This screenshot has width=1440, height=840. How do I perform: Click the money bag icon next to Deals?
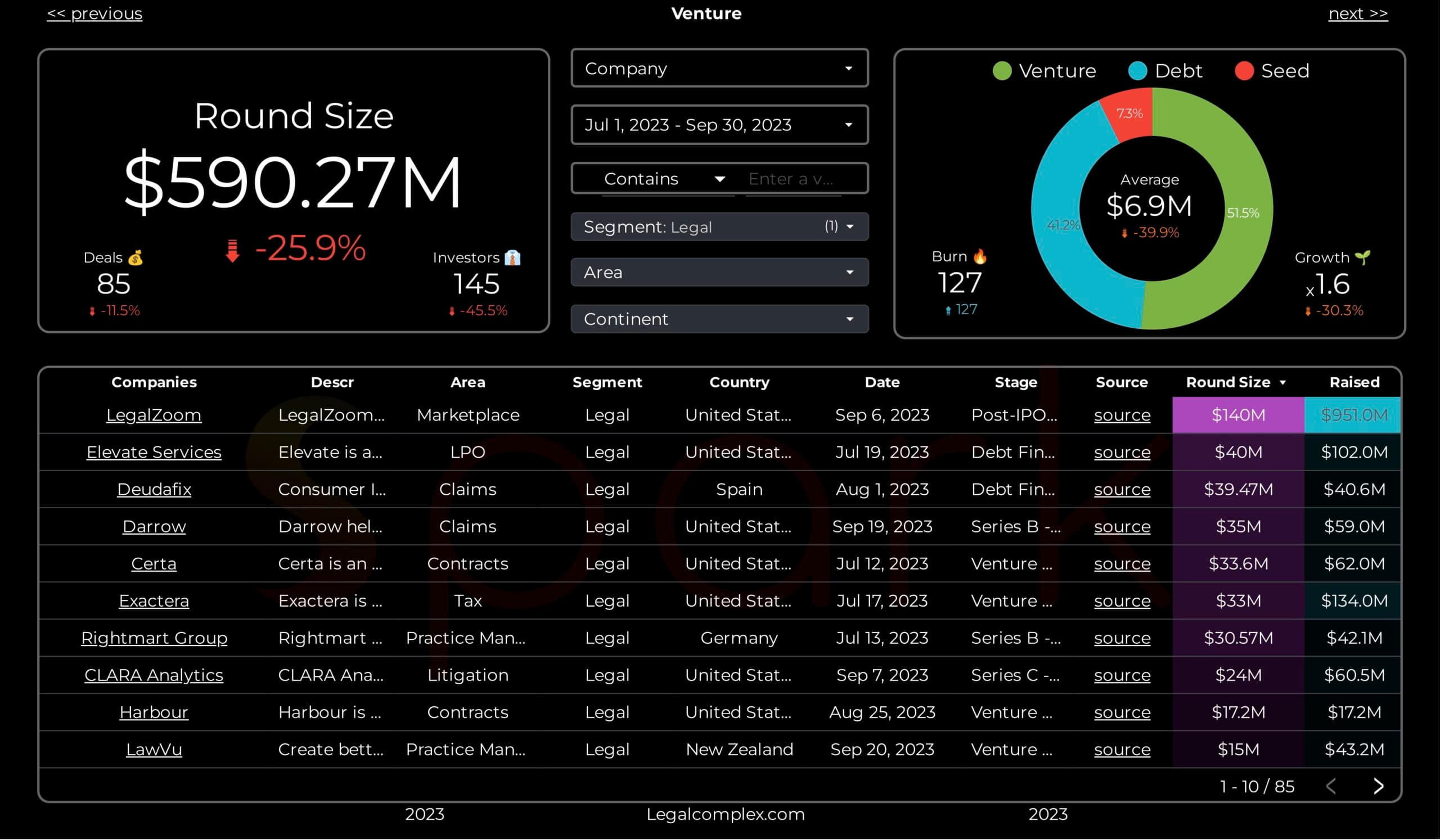click(x=136, y=258)
